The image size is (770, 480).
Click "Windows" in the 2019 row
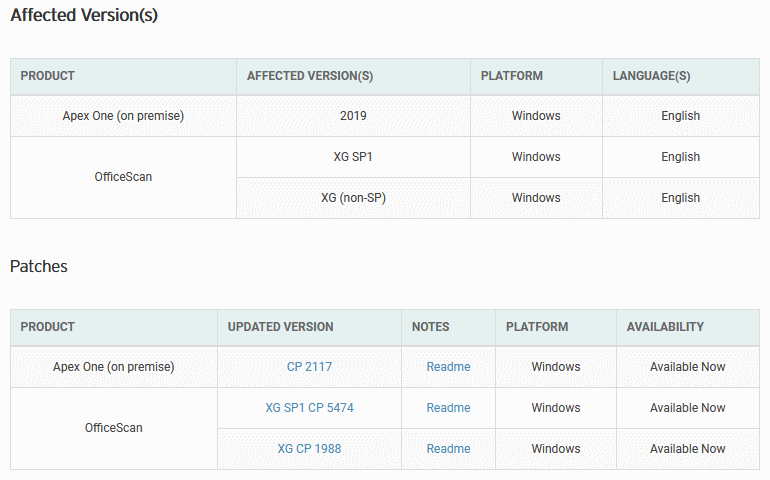[536, 116]
